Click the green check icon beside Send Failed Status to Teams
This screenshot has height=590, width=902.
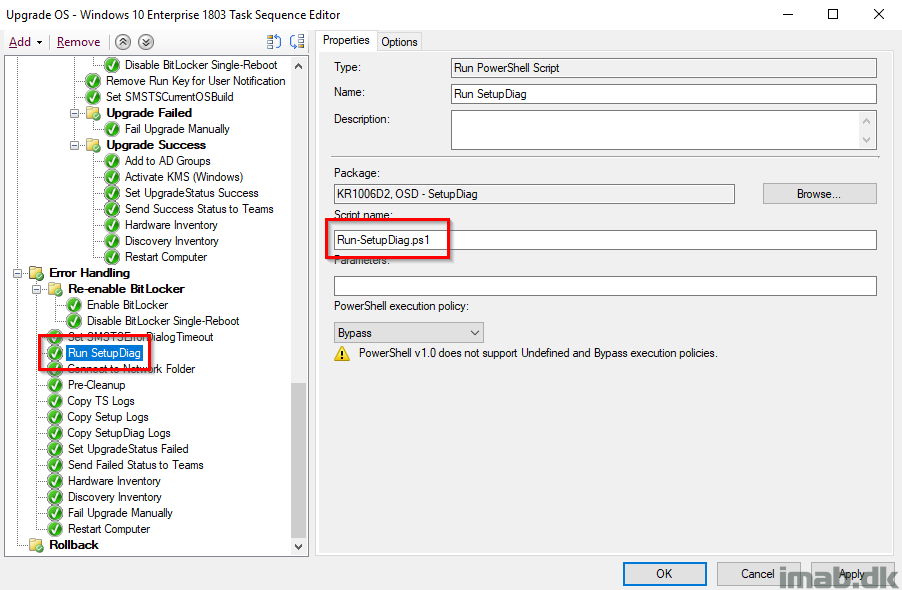coord(55,465)
